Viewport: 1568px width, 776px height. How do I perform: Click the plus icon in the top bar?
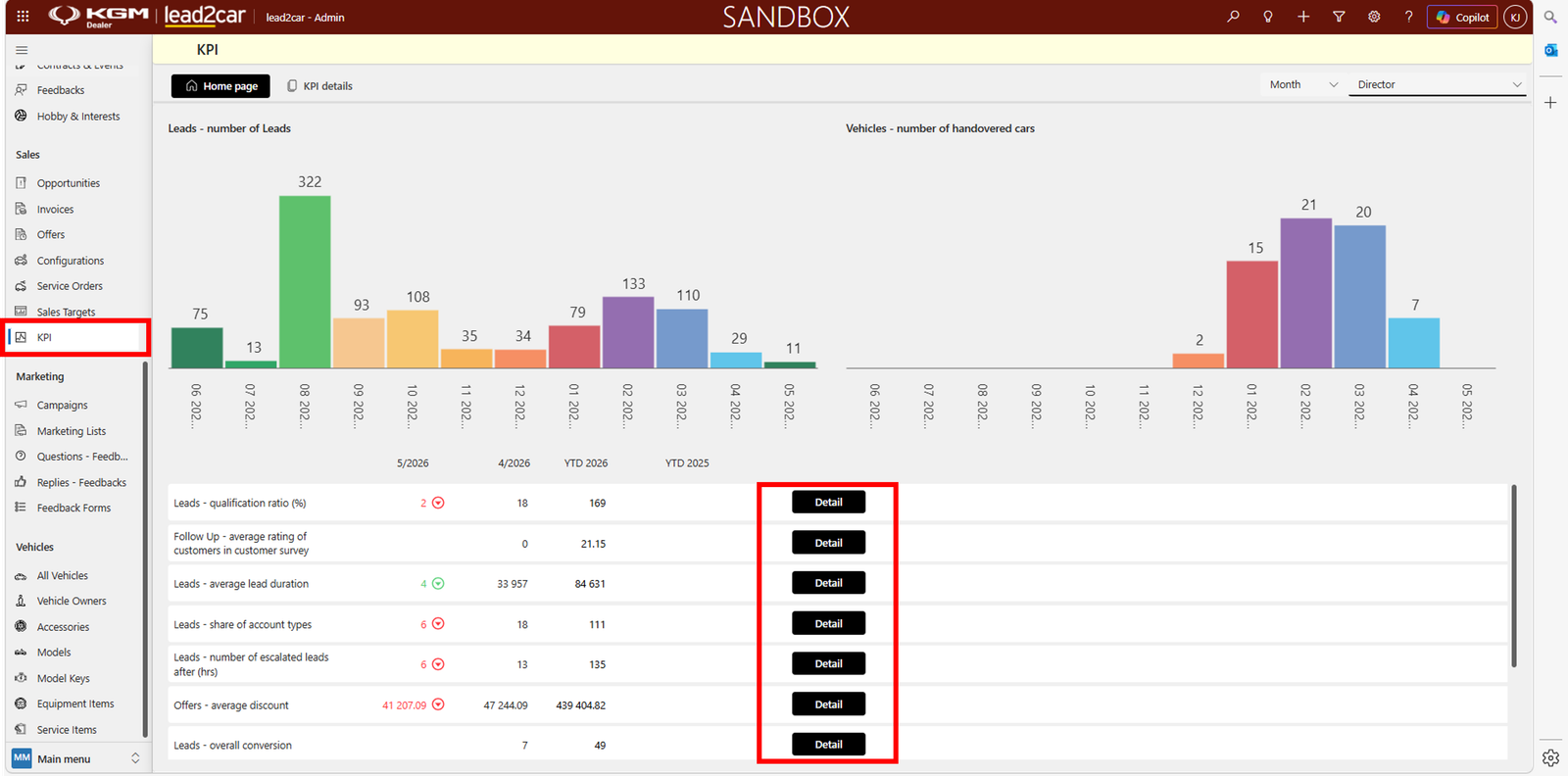coord(1303,17)
